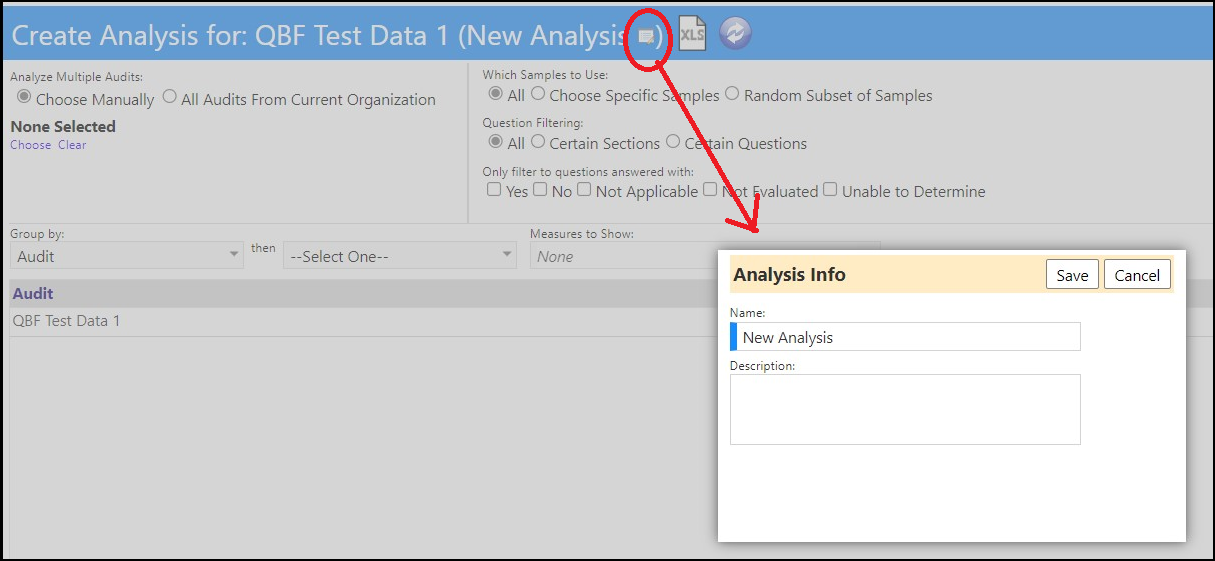The image size is (1215, 561).
Task: Open the Measures to Show dropdown
Action: (625, 256)
